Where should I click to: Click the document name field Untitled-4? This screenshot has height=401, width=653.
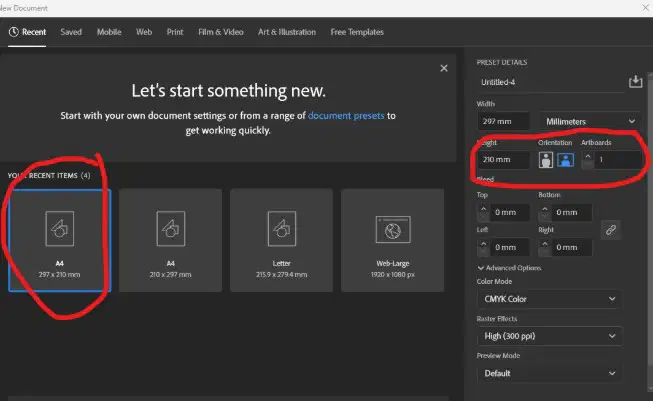[x=551, y=82]
